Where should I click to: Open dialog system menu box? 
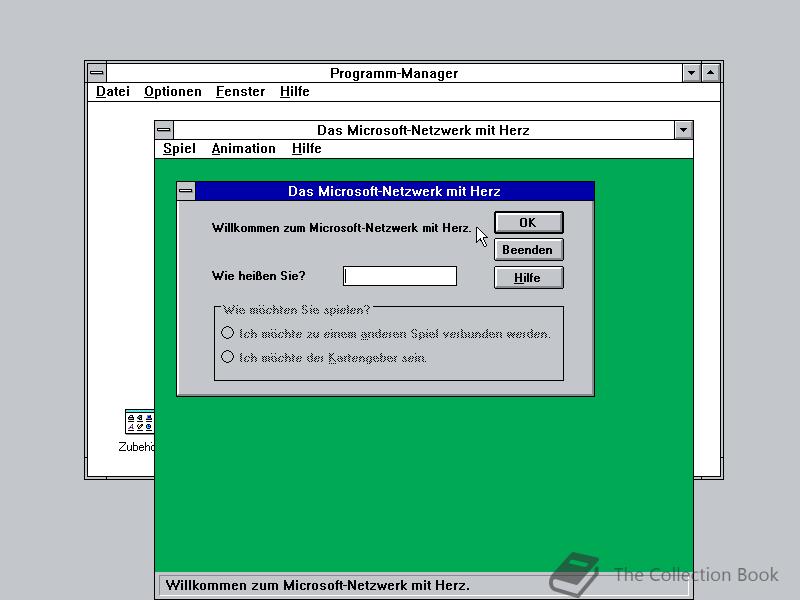[186, 191]
